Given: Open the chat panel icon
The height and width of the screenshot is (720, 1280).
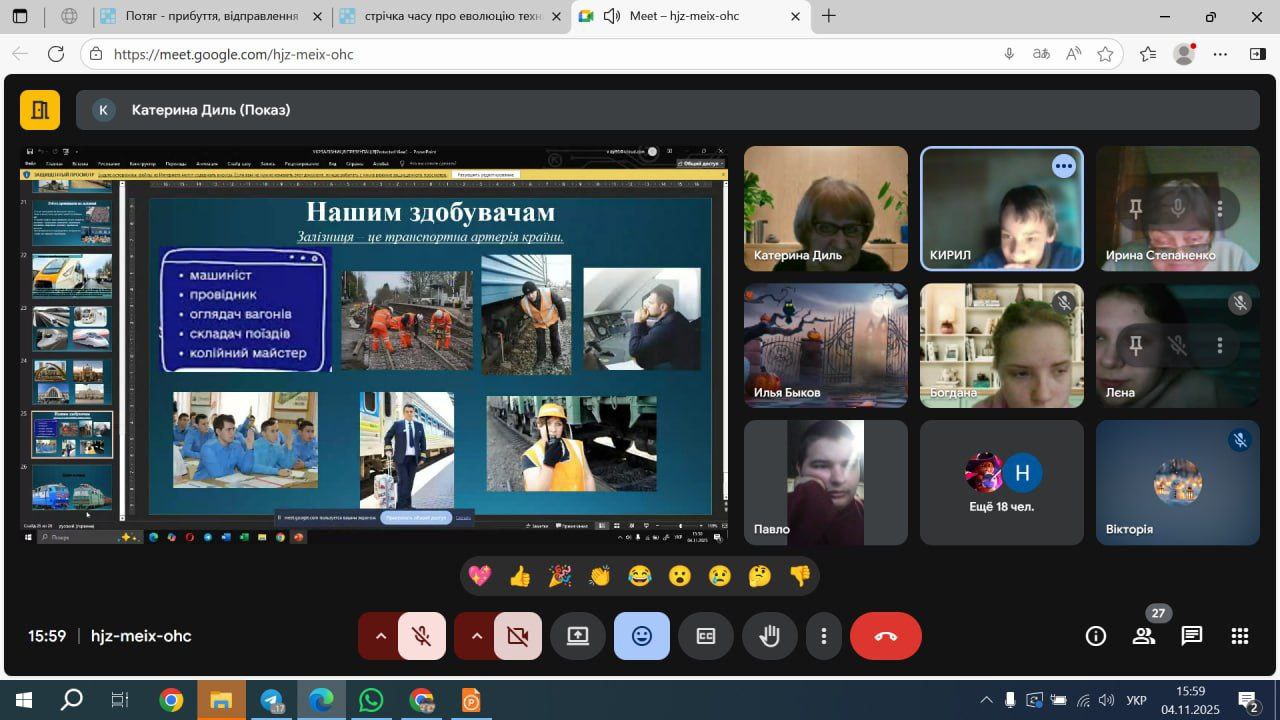Looking at the screenshot, I should [x=1191, y=636].
